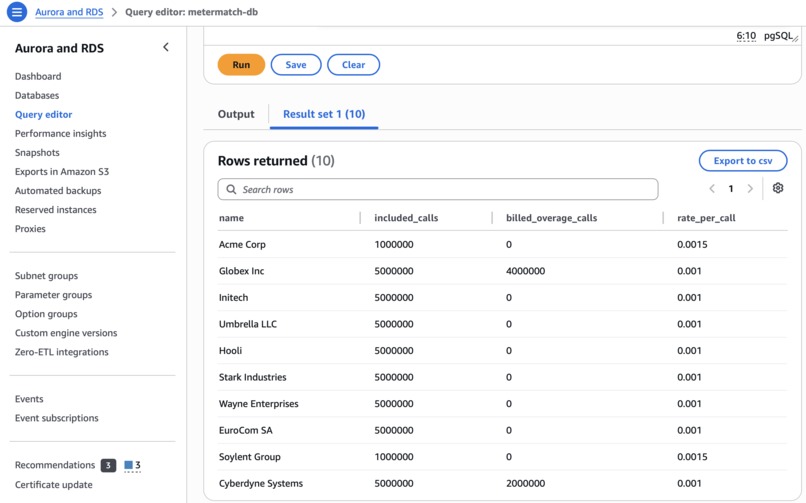Click Cyberdyne Systems overage value 2000000
The height and width of the screenshot is (503, 806).
pyautogui.click(x=525, y=483)
